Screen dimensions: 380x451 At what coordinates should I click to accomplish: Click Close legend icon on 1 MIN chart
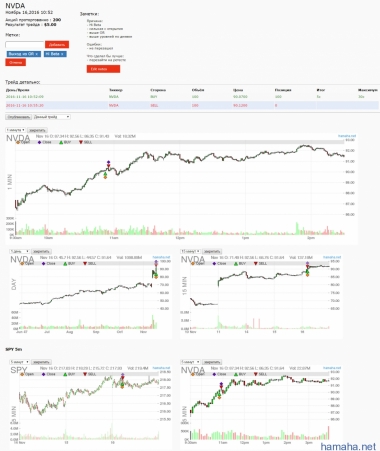(x=39, y=142)
